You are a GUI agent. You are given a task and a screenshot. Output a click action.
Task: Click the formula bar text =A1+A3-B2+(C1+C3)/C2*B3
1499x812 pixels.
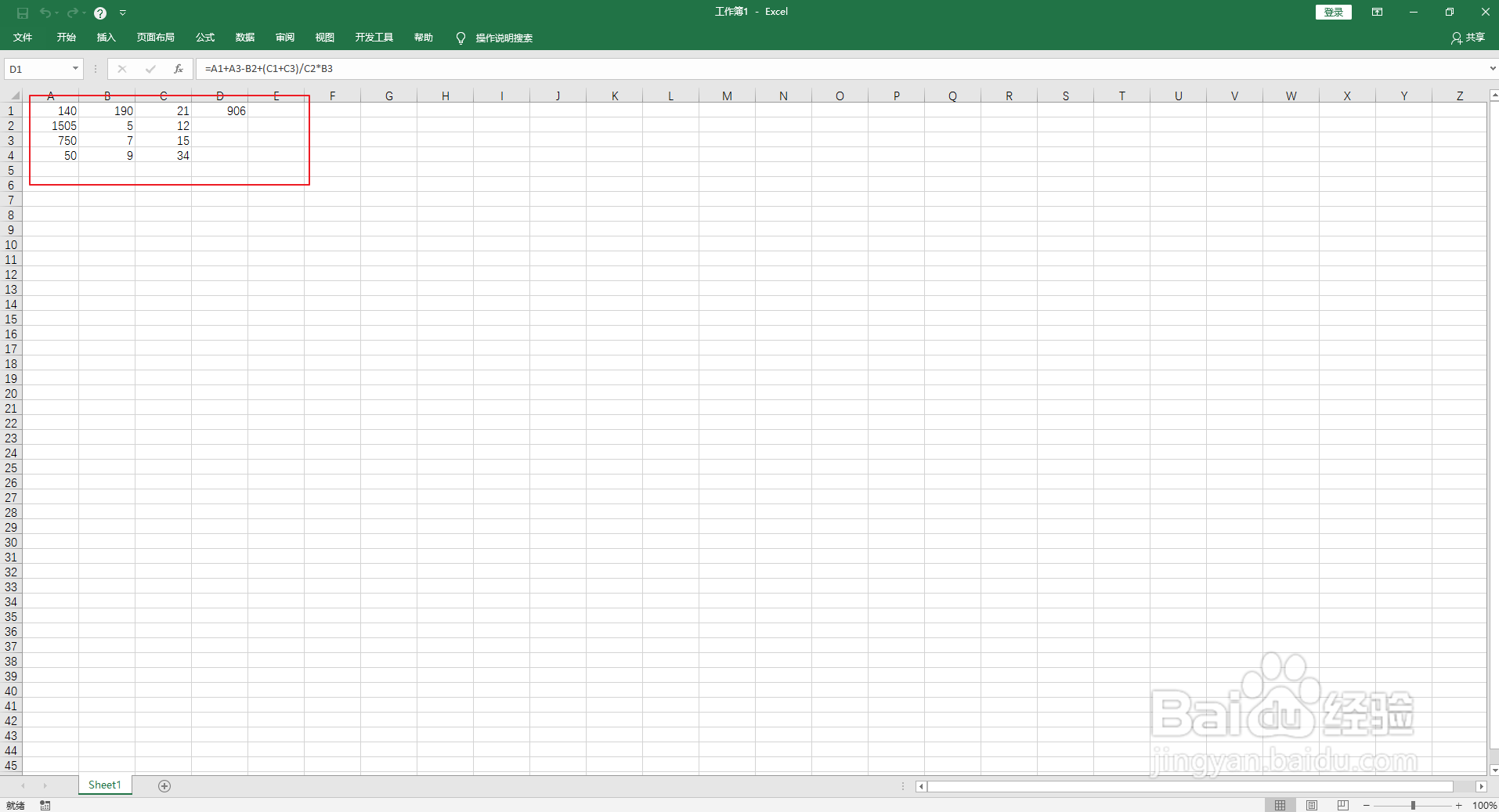269,69
